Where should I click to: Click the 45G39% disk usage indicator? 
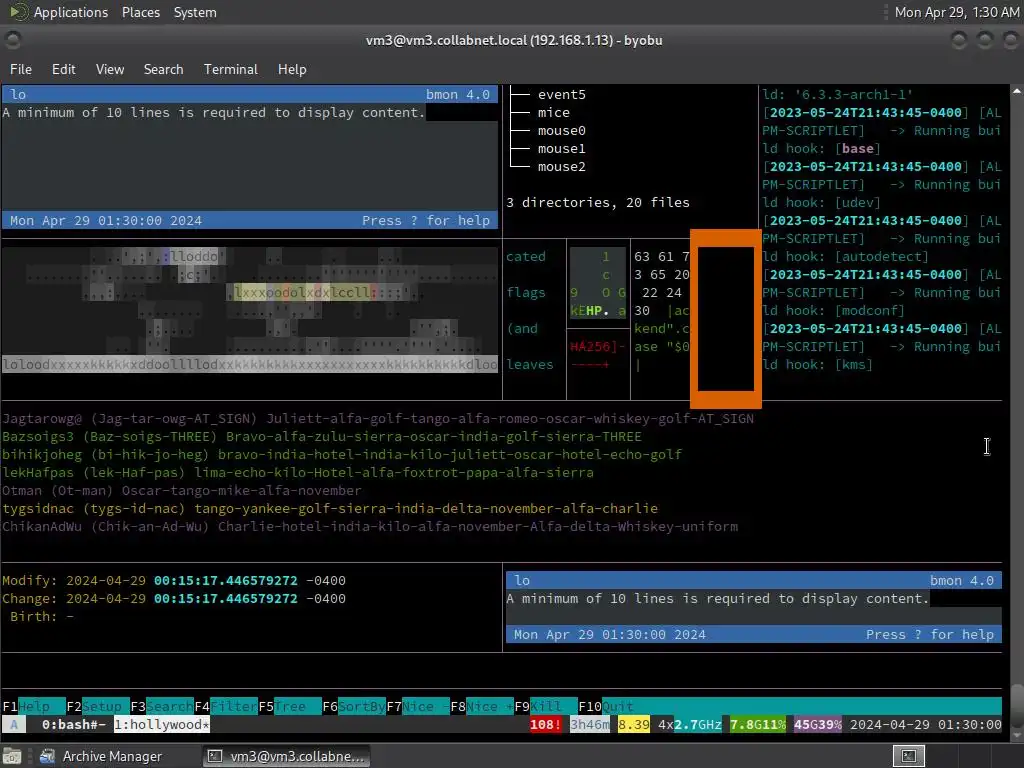[x=818, y=724]
